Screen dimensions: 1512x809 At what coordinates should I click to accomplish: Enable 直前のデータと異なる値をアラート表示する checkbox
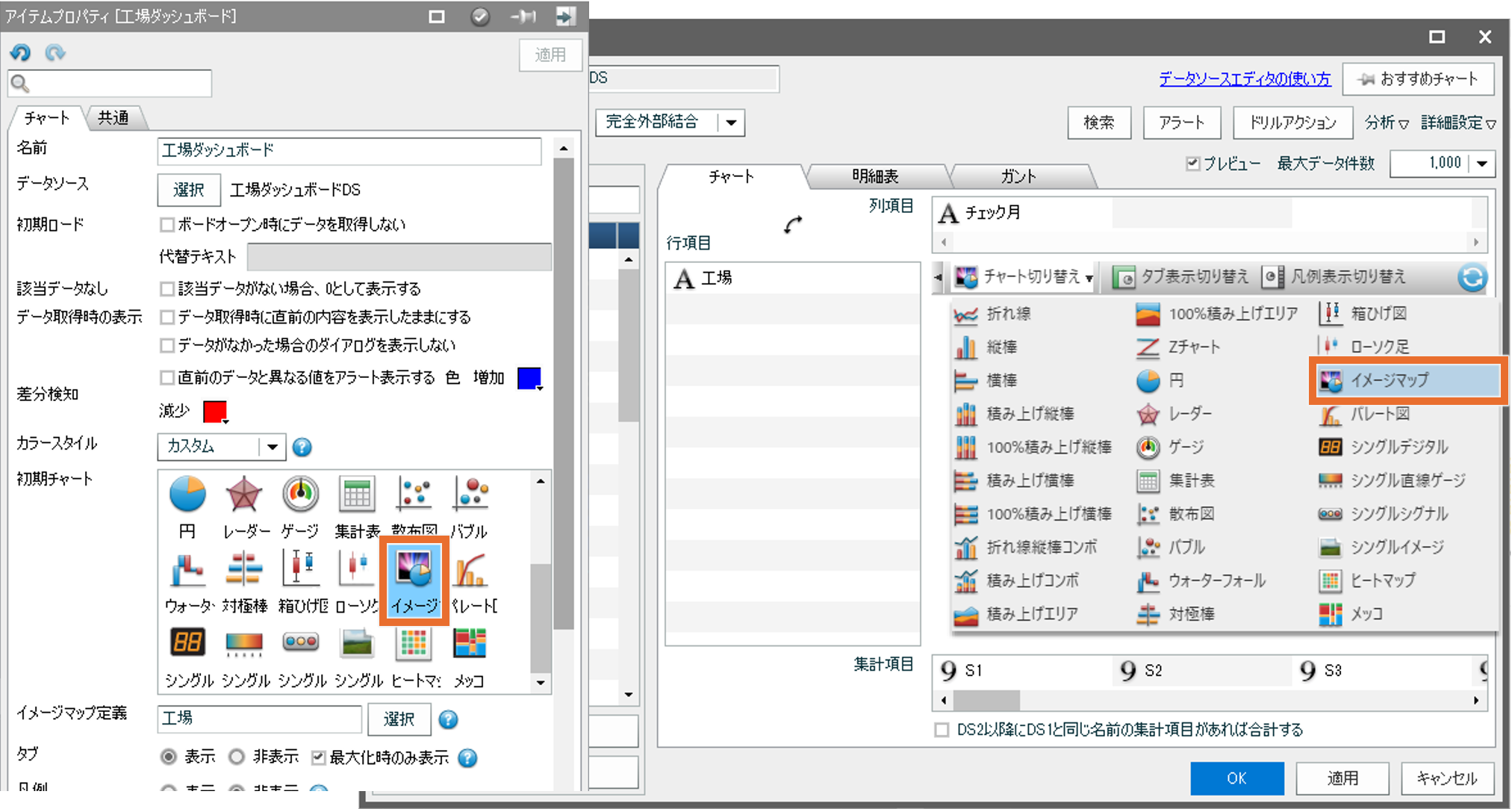pos(168,378)
